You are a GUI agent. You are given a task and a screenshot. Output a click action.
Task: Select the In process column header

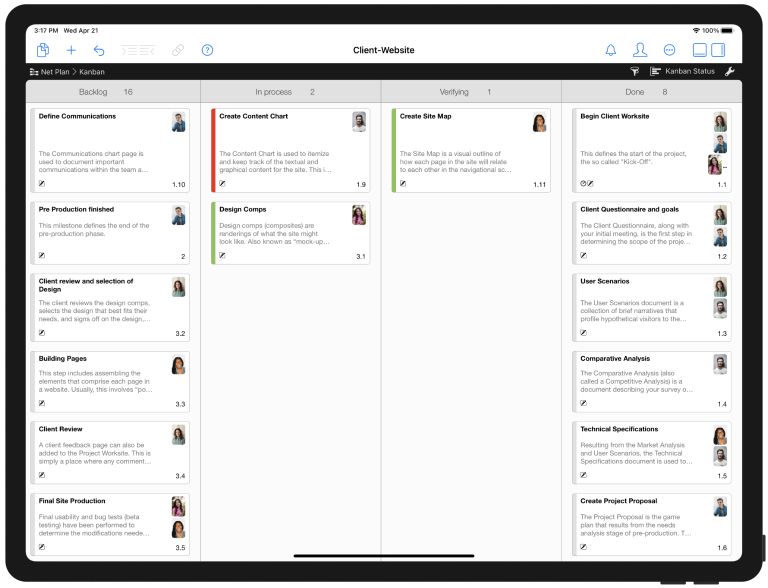[291, 92]
